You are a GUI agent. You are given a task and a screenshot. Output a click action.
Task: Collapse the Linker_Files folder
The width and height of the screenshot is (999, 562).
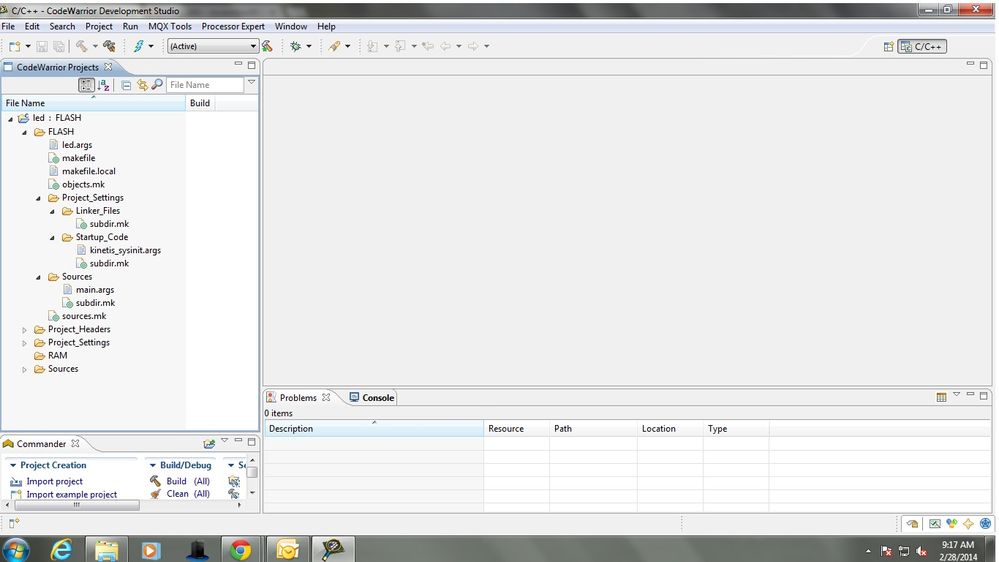coord(52,211)
